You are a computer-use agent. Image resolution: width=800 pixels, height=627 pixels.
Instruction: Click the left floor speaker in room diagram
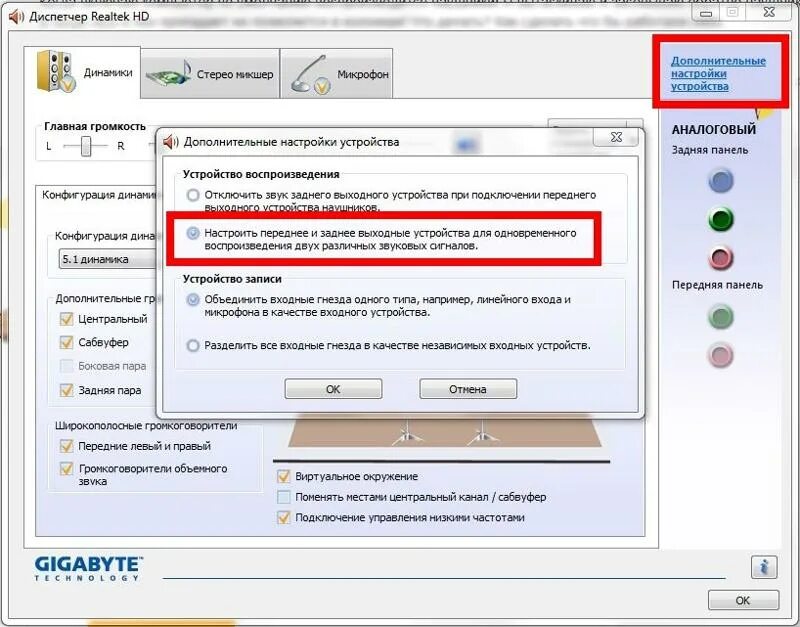tap(407, 434)
